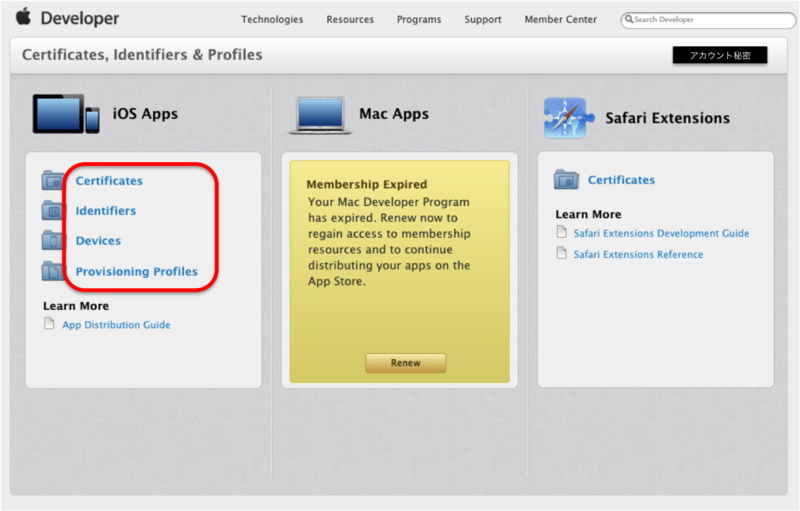Open iOS Apps Certificates link

click(x=109, y=181)
